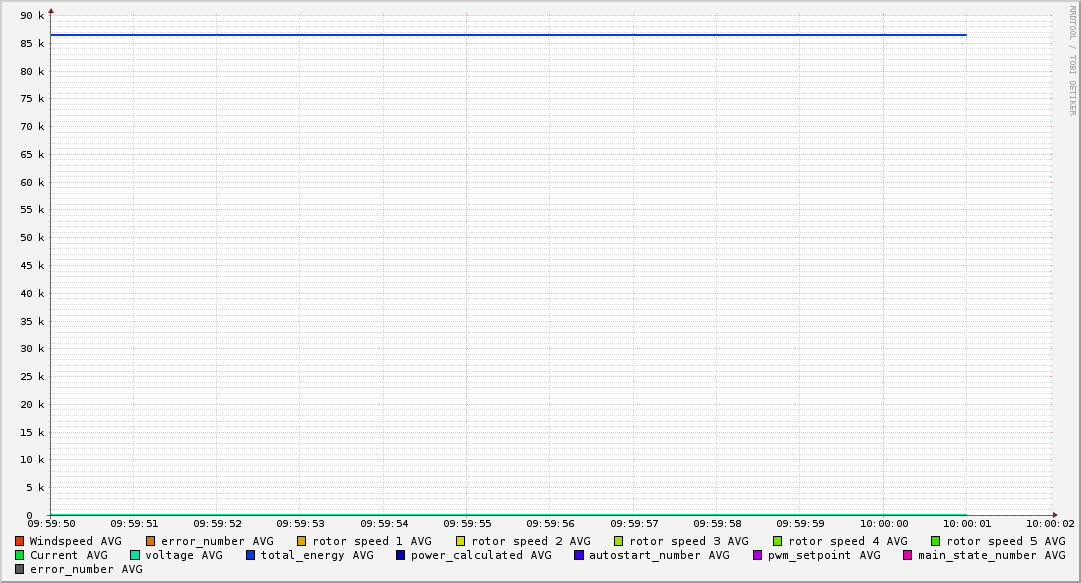Click the rotor speed 1 AVG swatch
The height and width of the screenshot is (583, 1081).
[302, 541]
